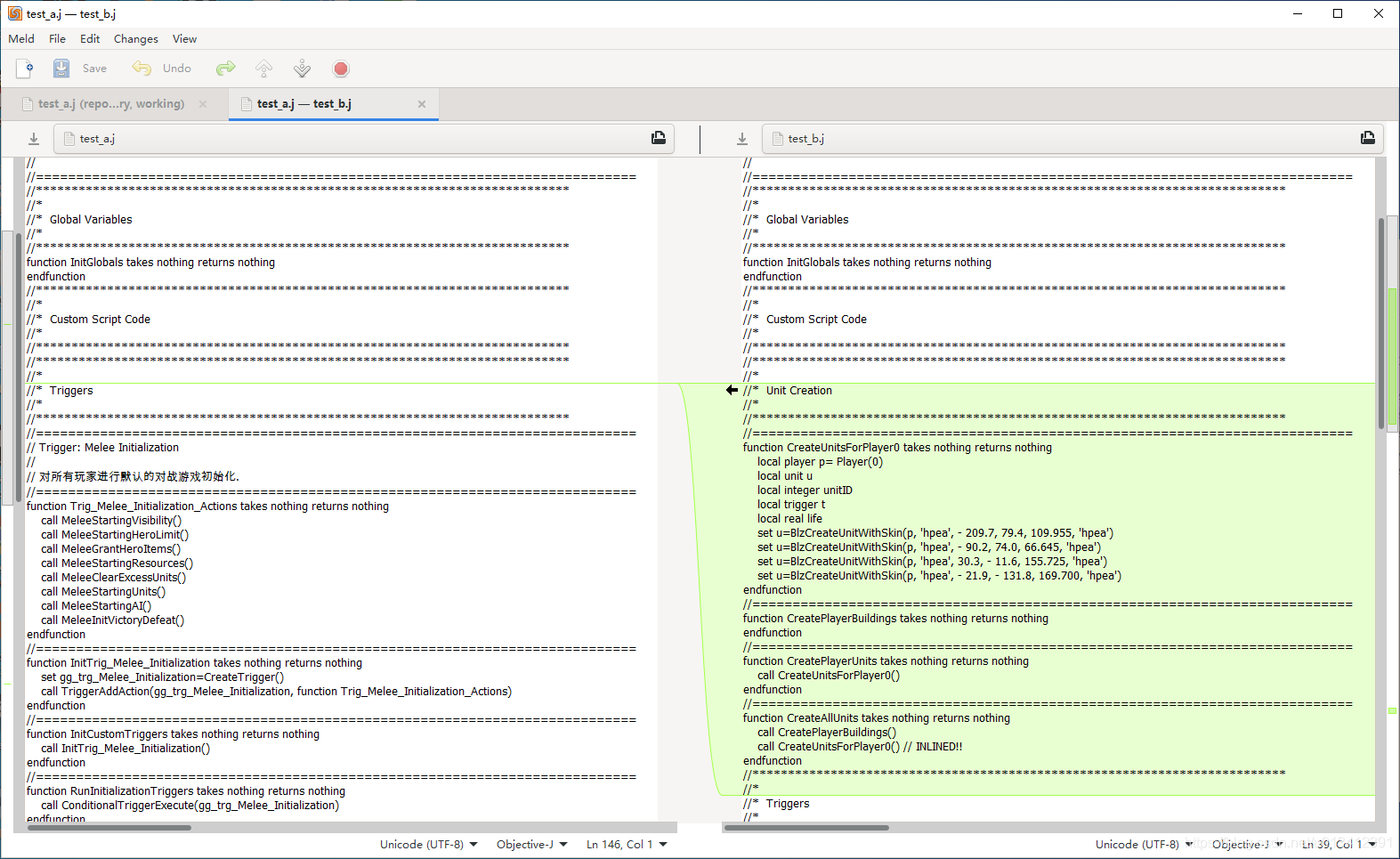This screenshot has width=1400, height=859.
Task: Click 'local integer unitID' line
Action: 805,490
